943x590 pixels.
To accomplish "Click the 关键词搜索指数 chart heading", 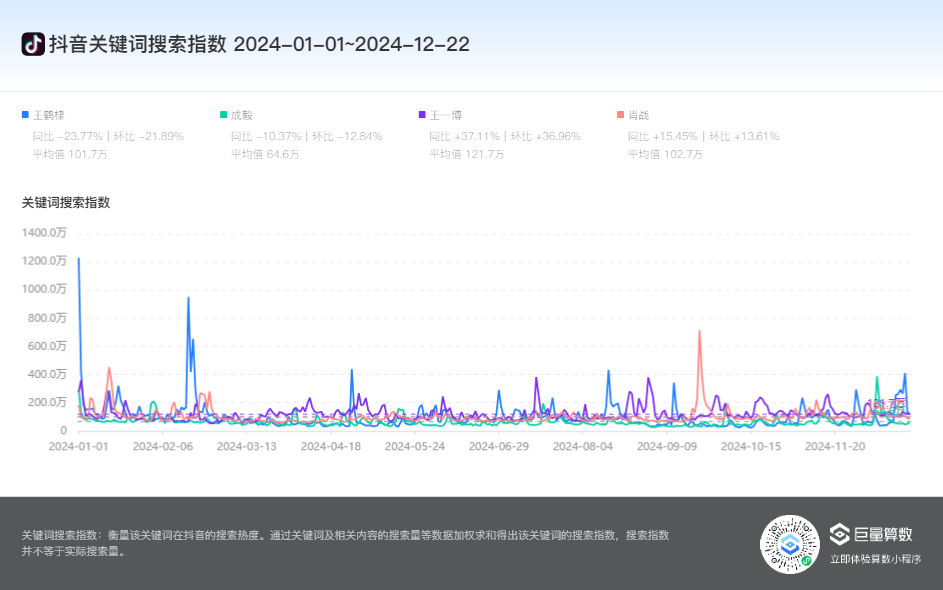I will (x=66, y=203).
